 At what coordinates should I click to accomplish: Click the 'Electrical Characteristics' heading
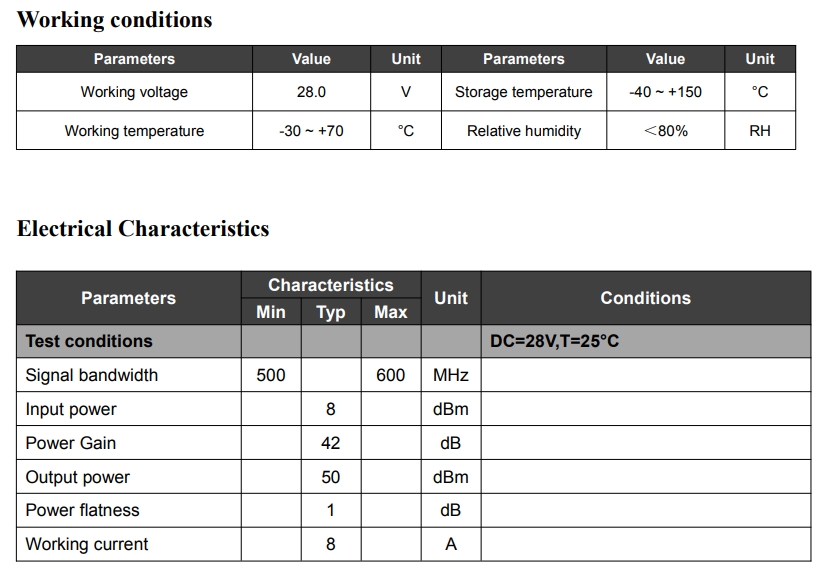click(x=143, y=229)
